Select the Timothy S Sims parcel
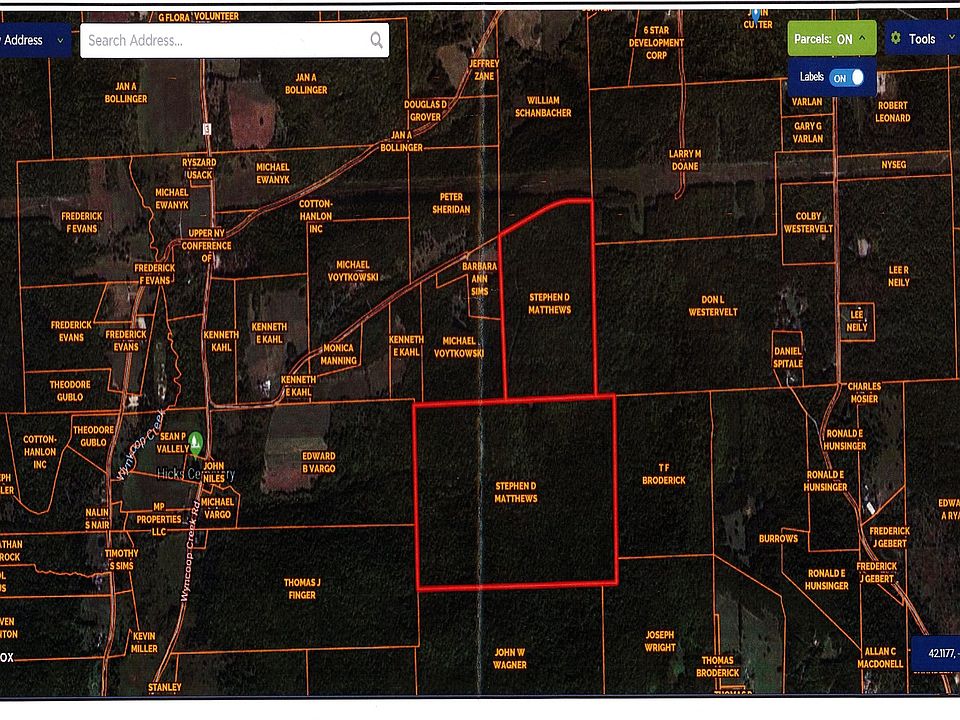 coord(121,560)
